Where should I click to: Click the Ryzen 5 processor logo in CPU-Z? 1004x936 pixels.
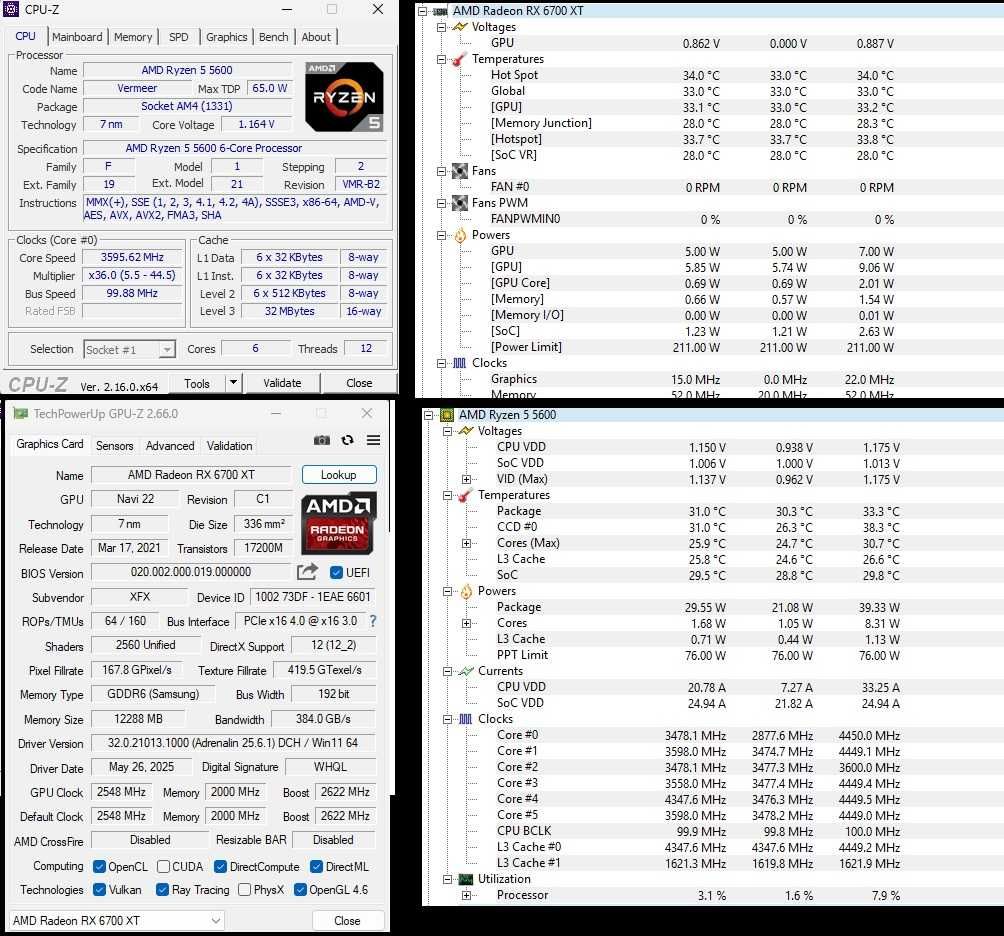[x=344, y=97]
